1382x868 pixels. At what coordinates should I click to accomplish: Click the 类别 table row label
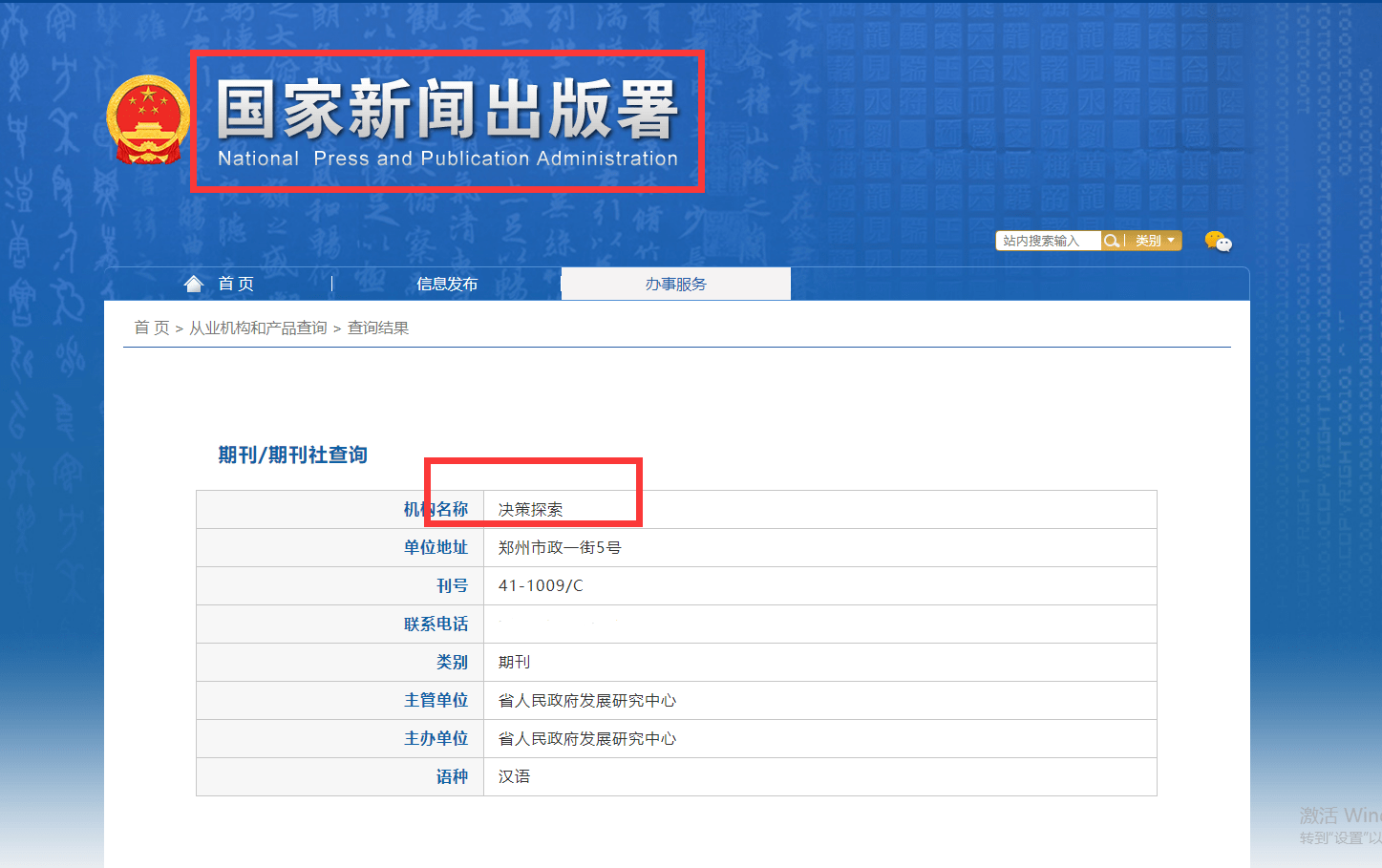(x=452, y=662)
